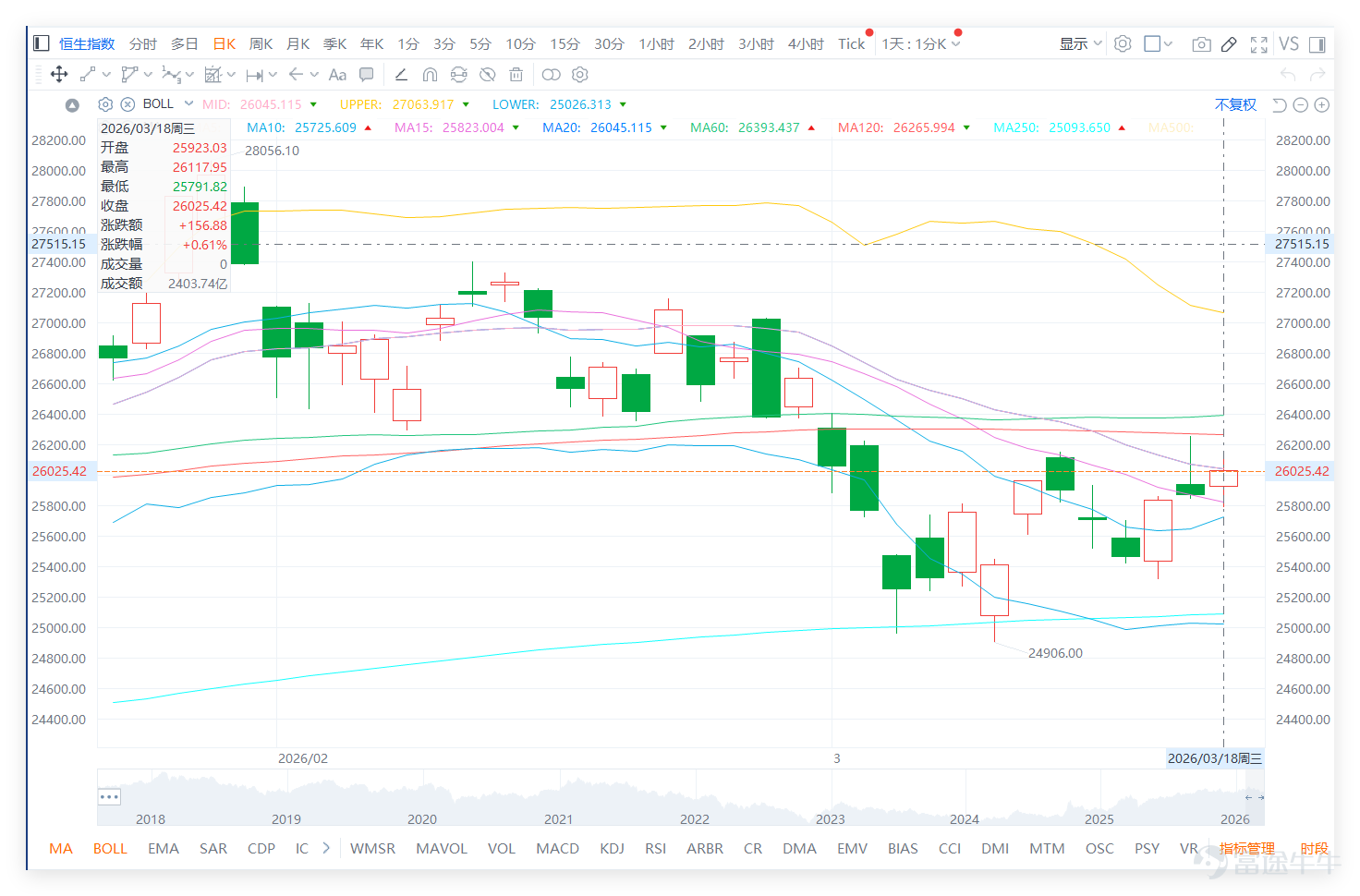The height and width of the screenshot is (896, 1360).
Task: Expand polygon shape tool options arrow
Action: click(148, 75)
